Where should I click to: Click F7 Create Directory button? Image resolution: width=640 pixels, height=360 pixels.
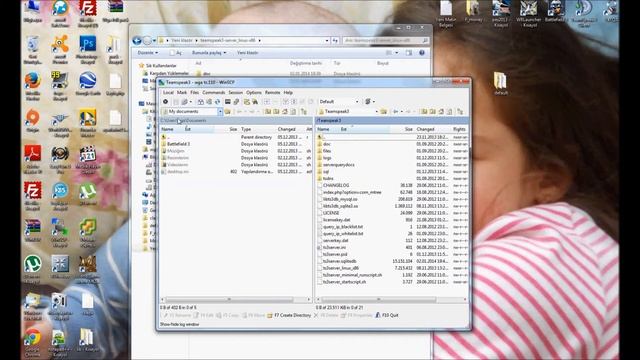tap(289, 316)
